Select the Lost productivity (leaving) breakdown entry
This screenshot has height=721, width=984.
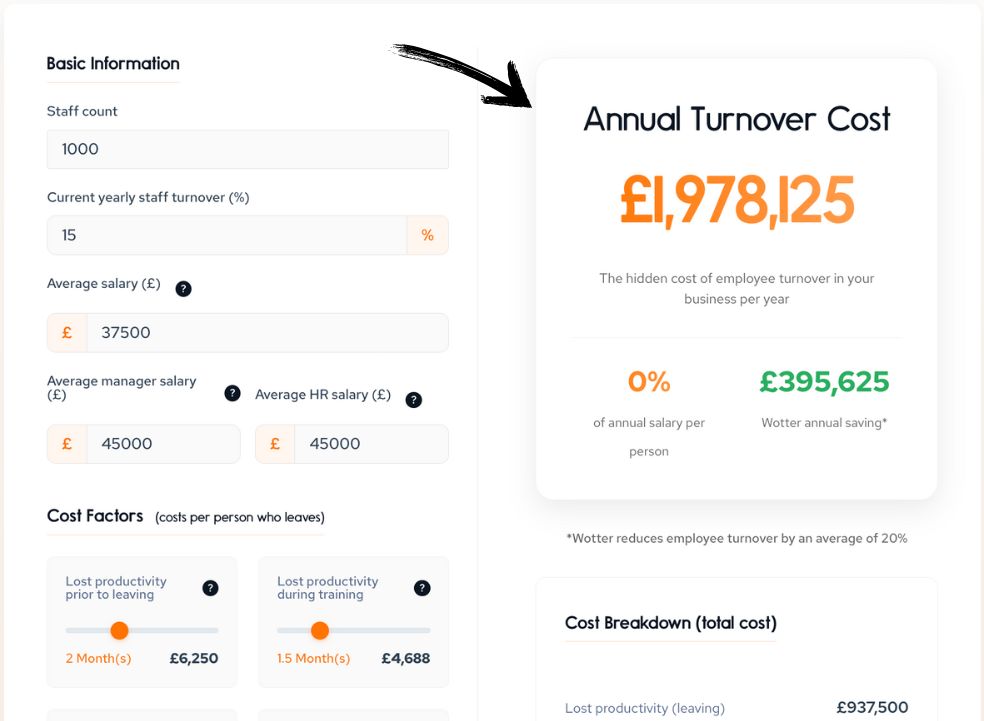[645, 708]
